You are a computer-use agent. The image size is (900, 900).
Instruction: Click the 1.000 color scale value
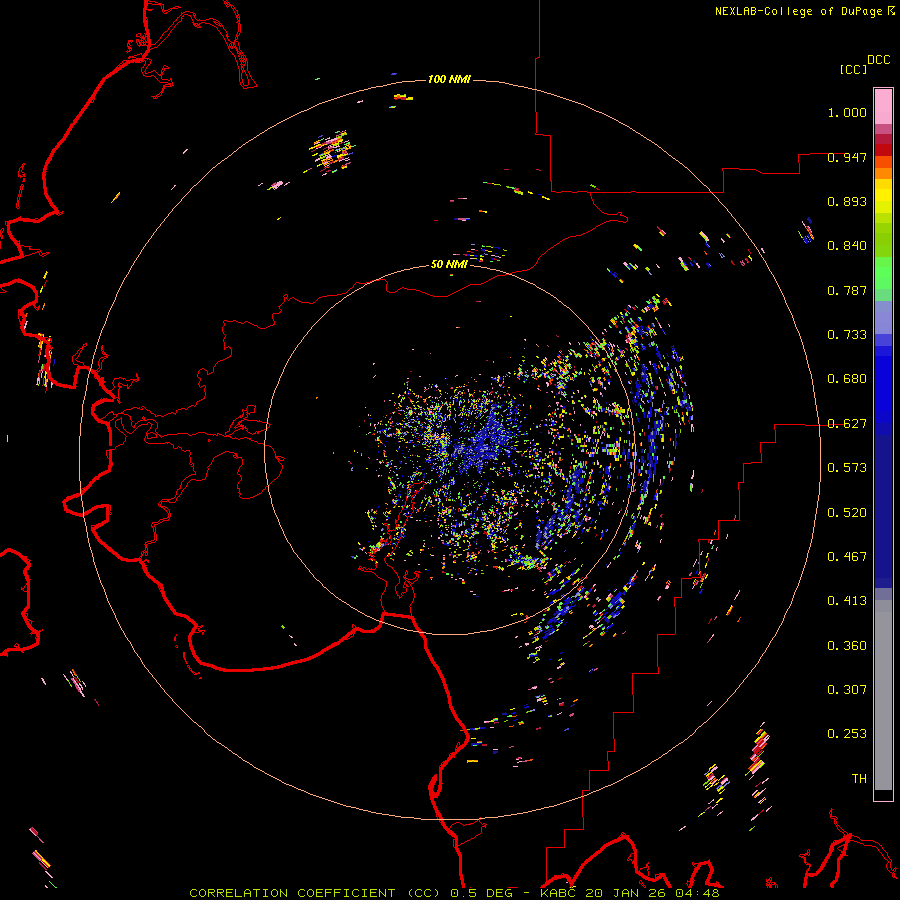847,112
